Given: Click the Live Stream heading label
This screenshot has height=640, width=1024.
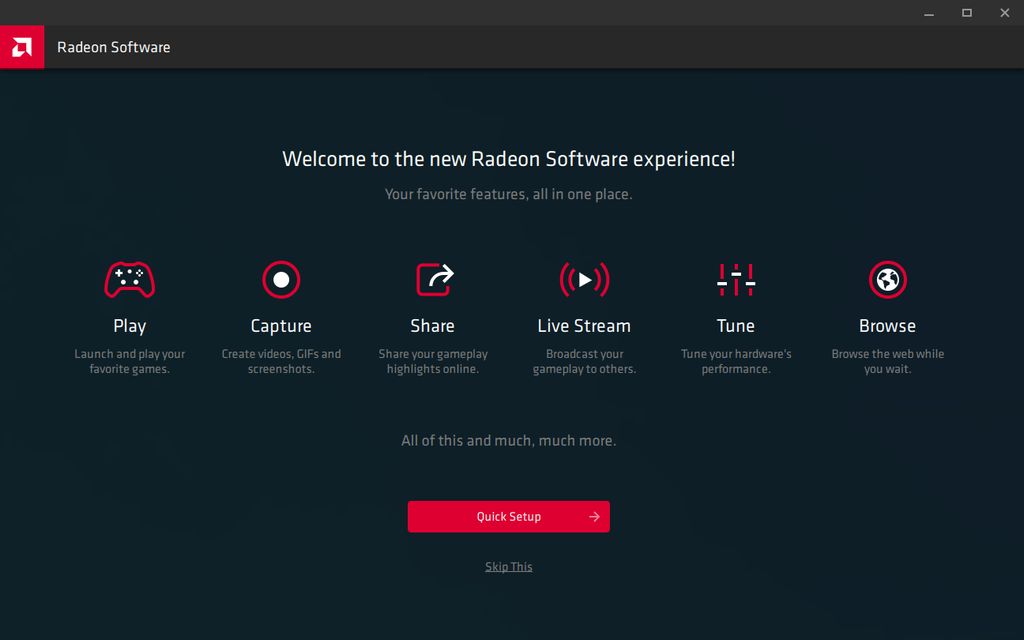Looking at the screenshot, I should click(584, 326).
